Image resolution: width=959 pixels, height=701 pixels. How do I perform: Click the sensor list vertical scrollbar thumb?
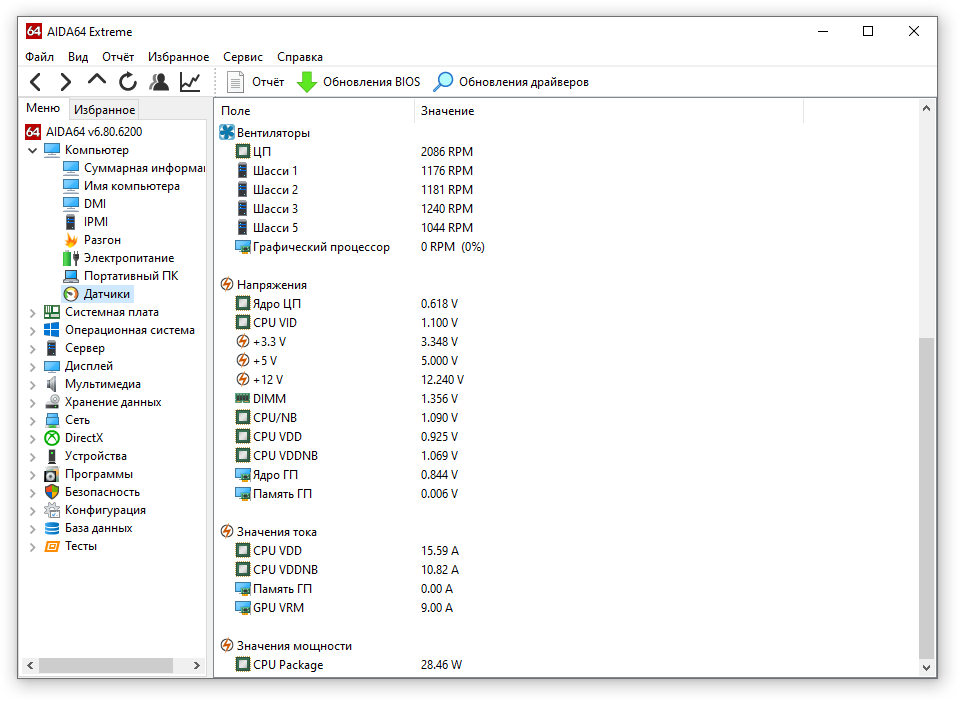click(x=926, y=498)
